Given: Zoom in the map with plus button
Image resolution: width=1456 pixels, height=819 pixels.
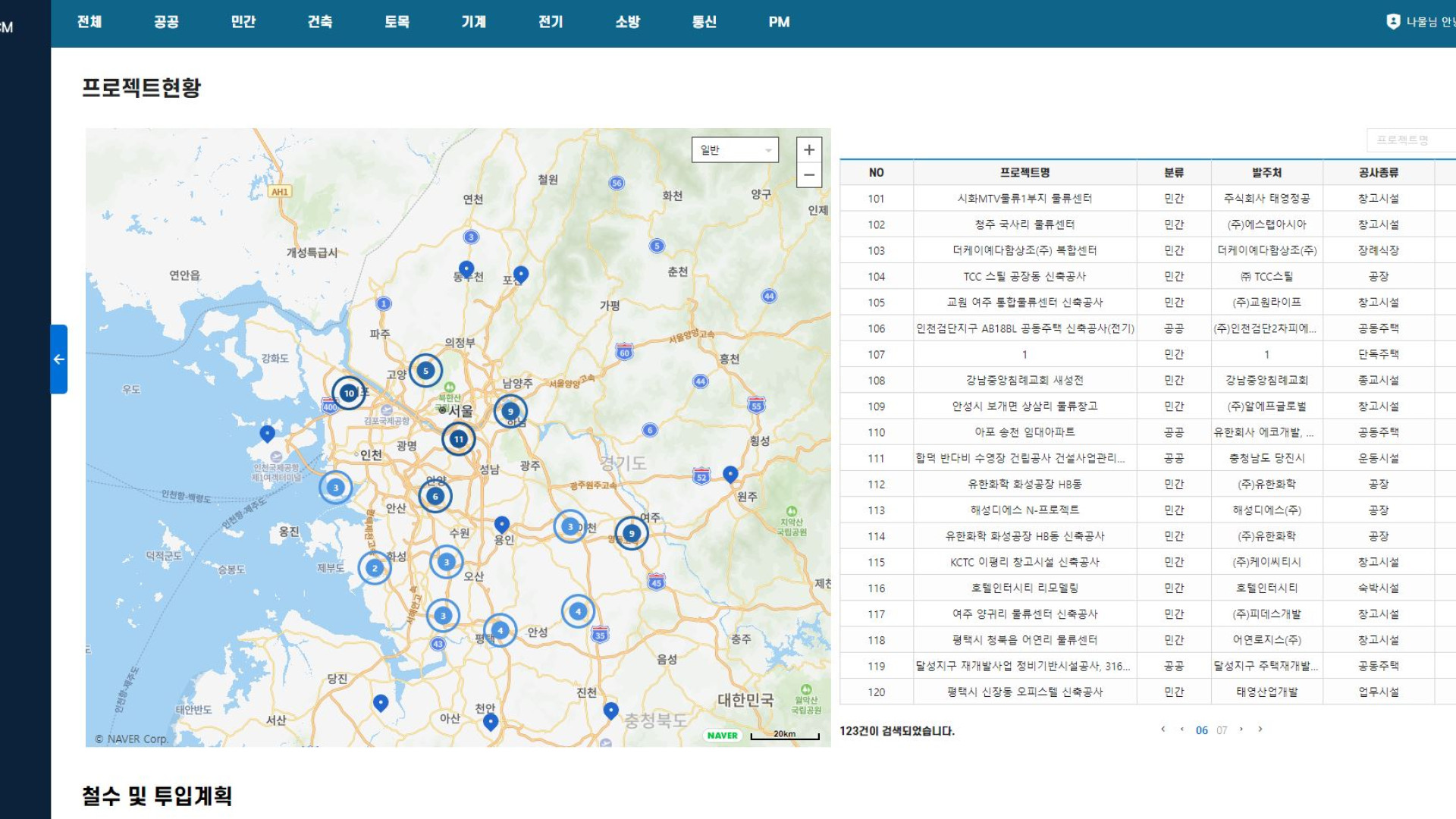Looking at the screenshot, I should pyautogui.click(x=809, y=150).
